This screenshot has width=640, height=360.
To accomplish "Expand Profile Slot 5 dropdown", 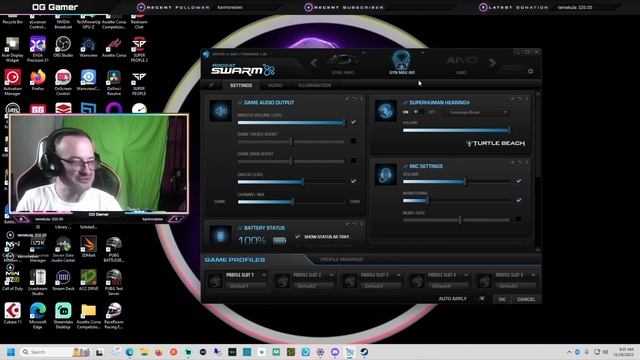I will (533, 275).
